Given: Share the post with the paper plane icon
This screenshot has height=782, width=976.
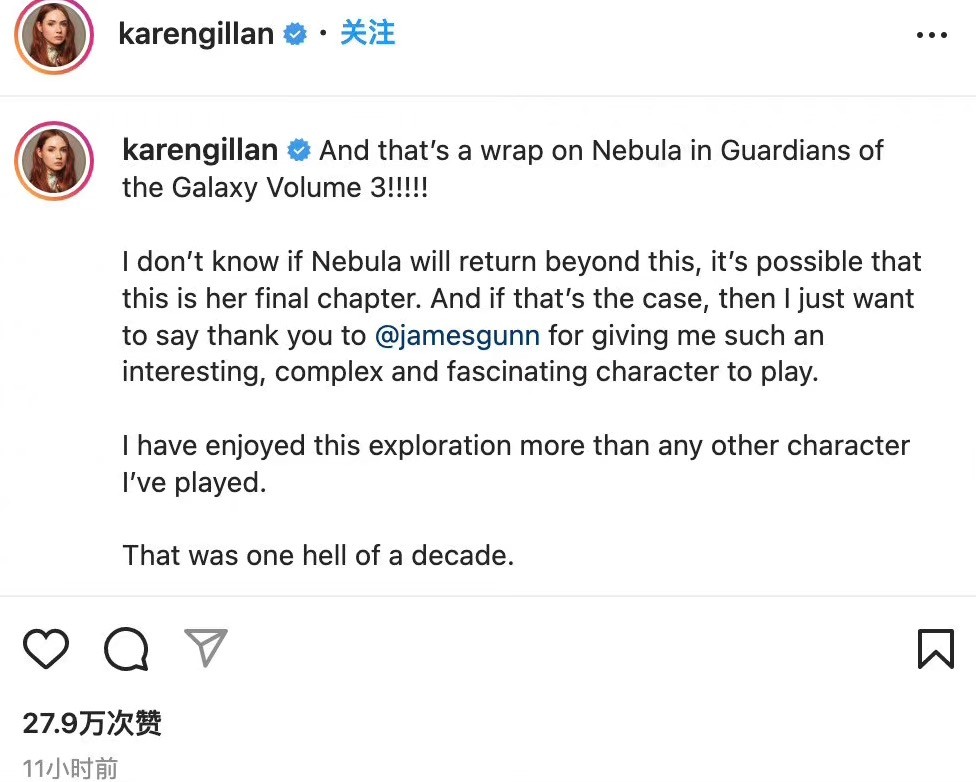Looking at the screenshot, I should tap(206, 648).
